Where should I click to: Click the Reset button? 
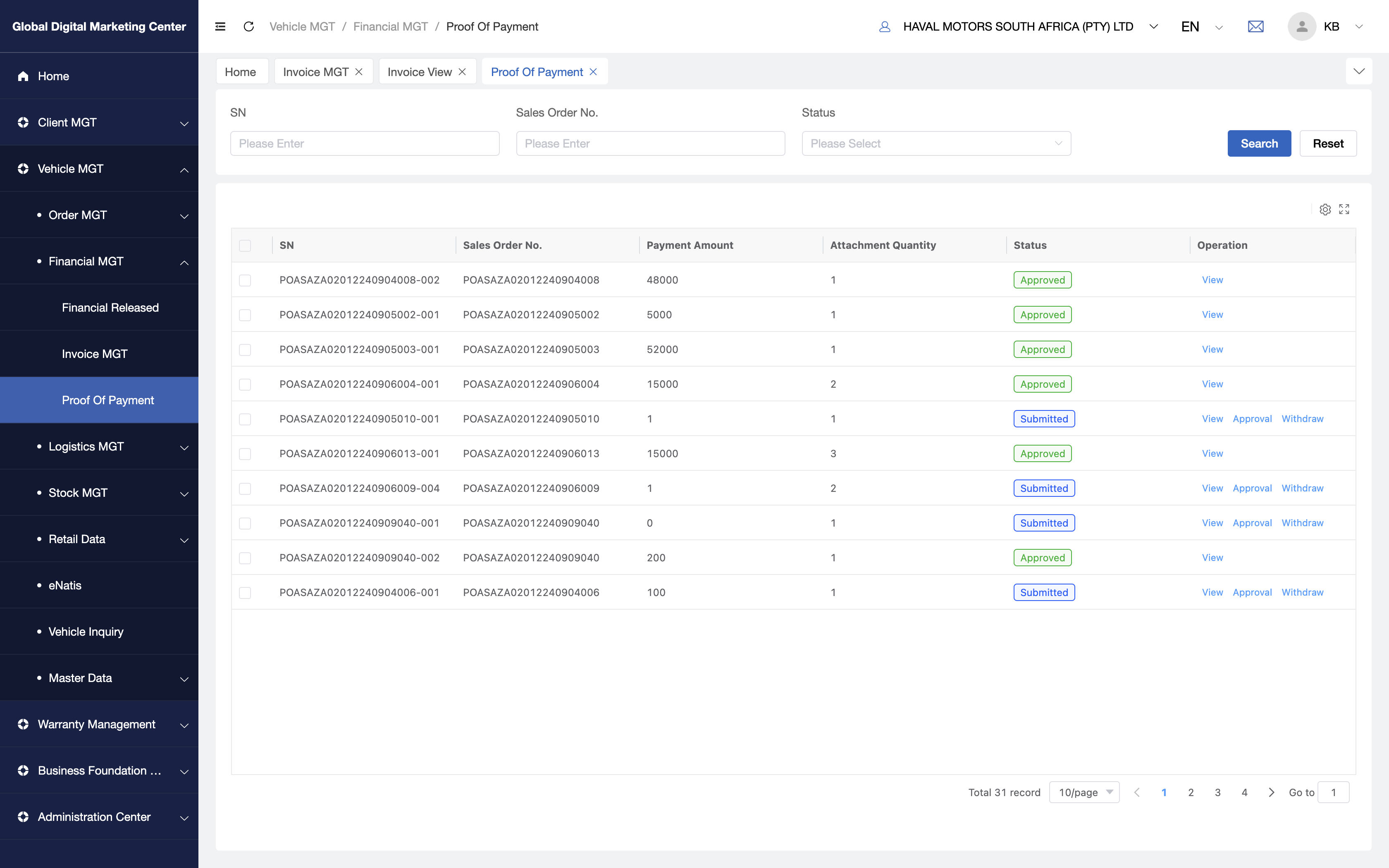(x=1327, y=143)
